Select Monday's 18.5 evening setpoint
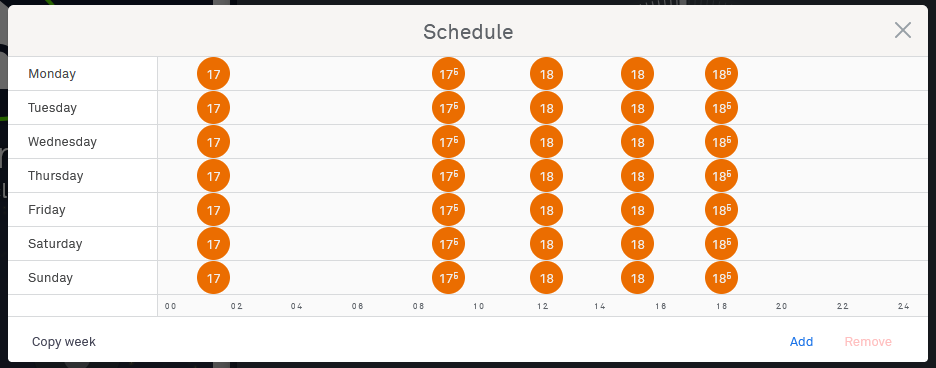This screenshot has width=936, height=368. pos(722,74)
